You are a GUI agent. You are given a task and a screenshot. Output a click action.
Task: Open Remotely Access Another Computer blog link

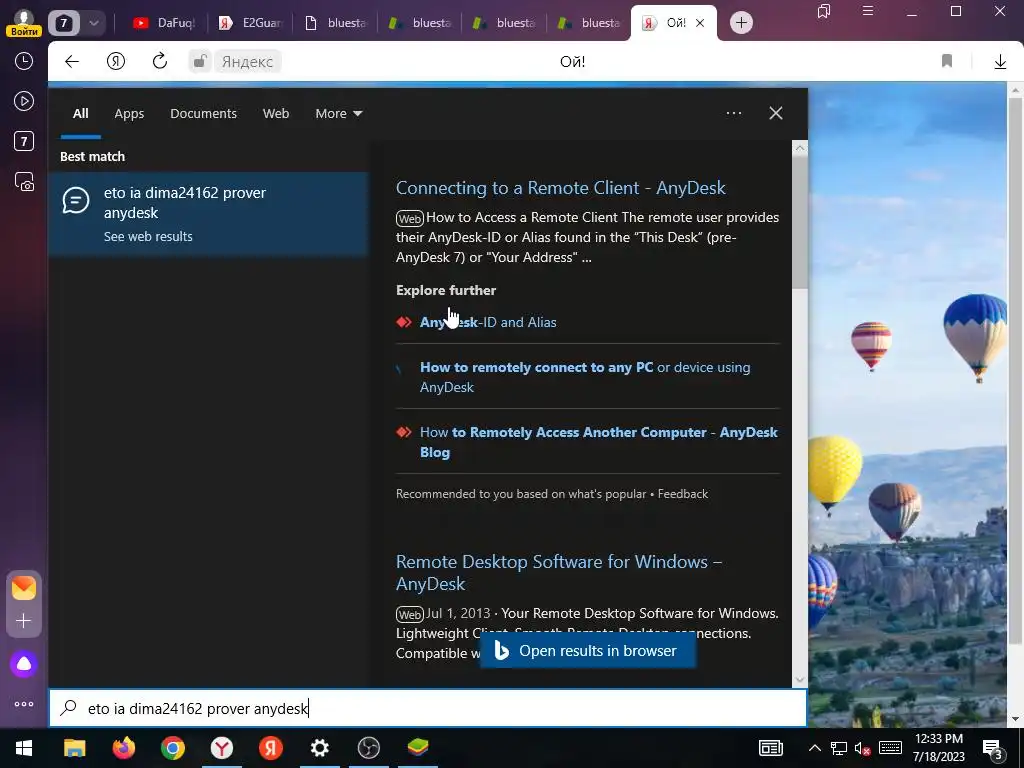click(x=598, y=442)
